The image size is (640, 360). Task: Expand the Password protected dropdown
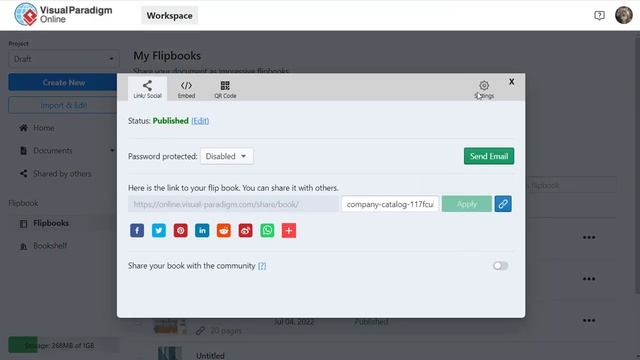pyautogui.click(x=227, y=156)
